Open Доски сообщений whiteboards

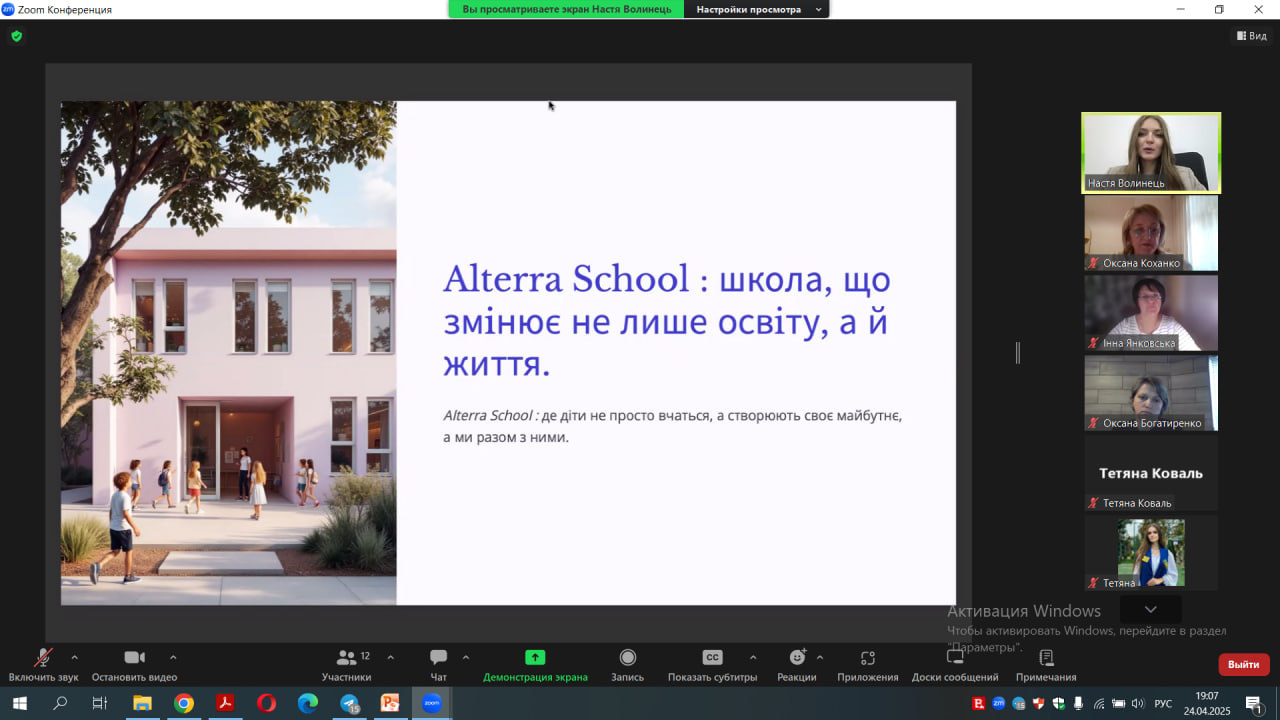[x=955, y=665]
